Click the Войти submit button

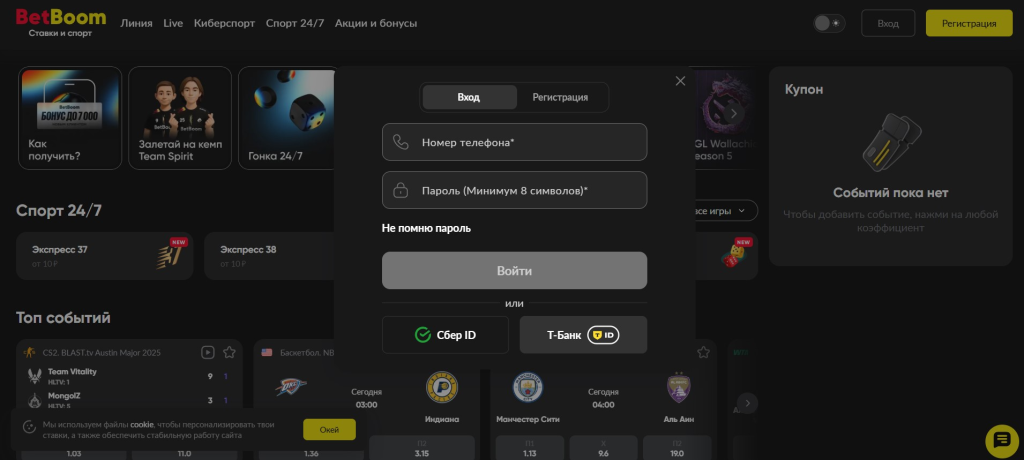pos(515,271)
